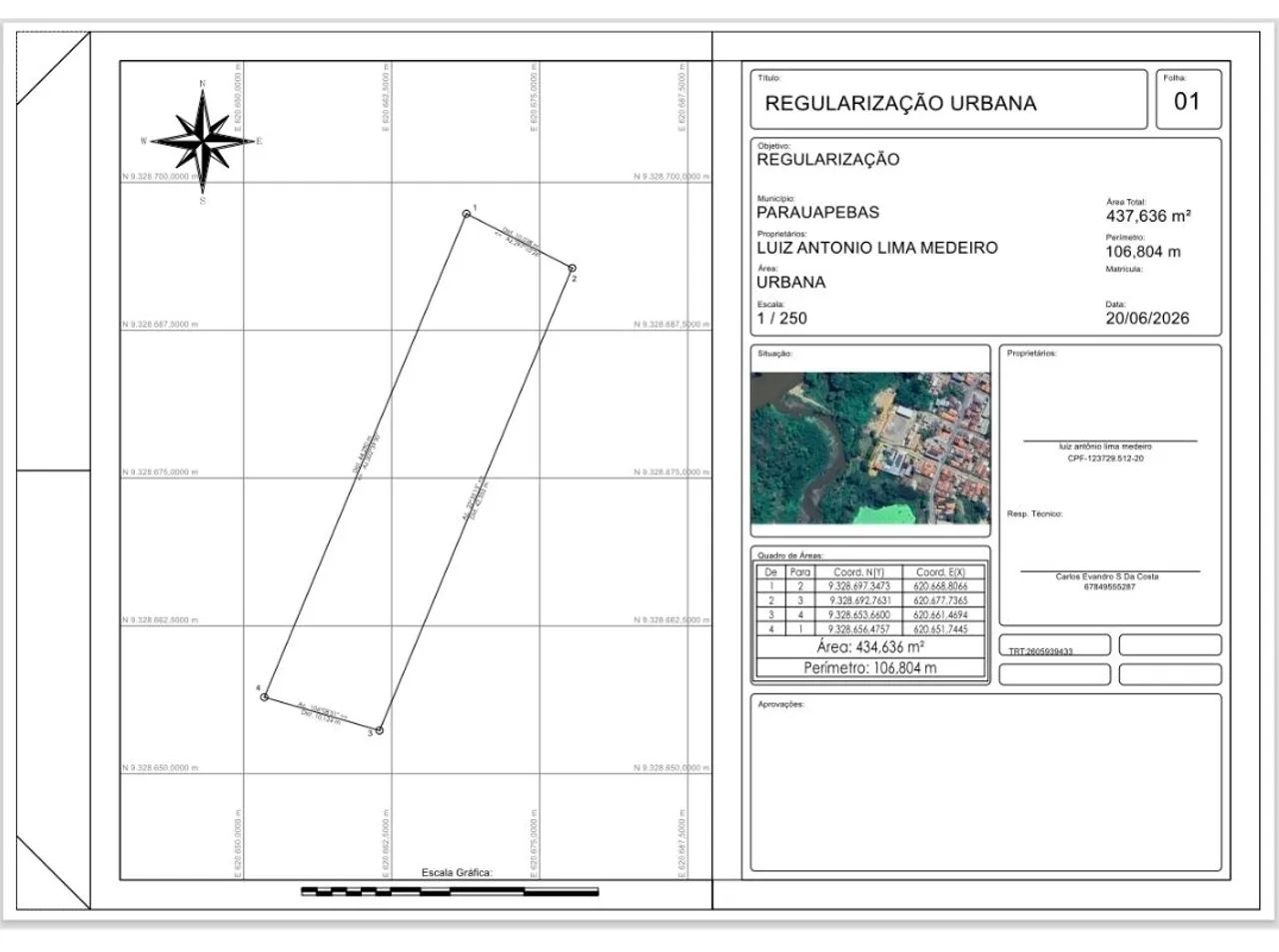The width and height of the screenshot is (1279, 952).
Task: Select the Aprovações label
Action: [780, 704]
